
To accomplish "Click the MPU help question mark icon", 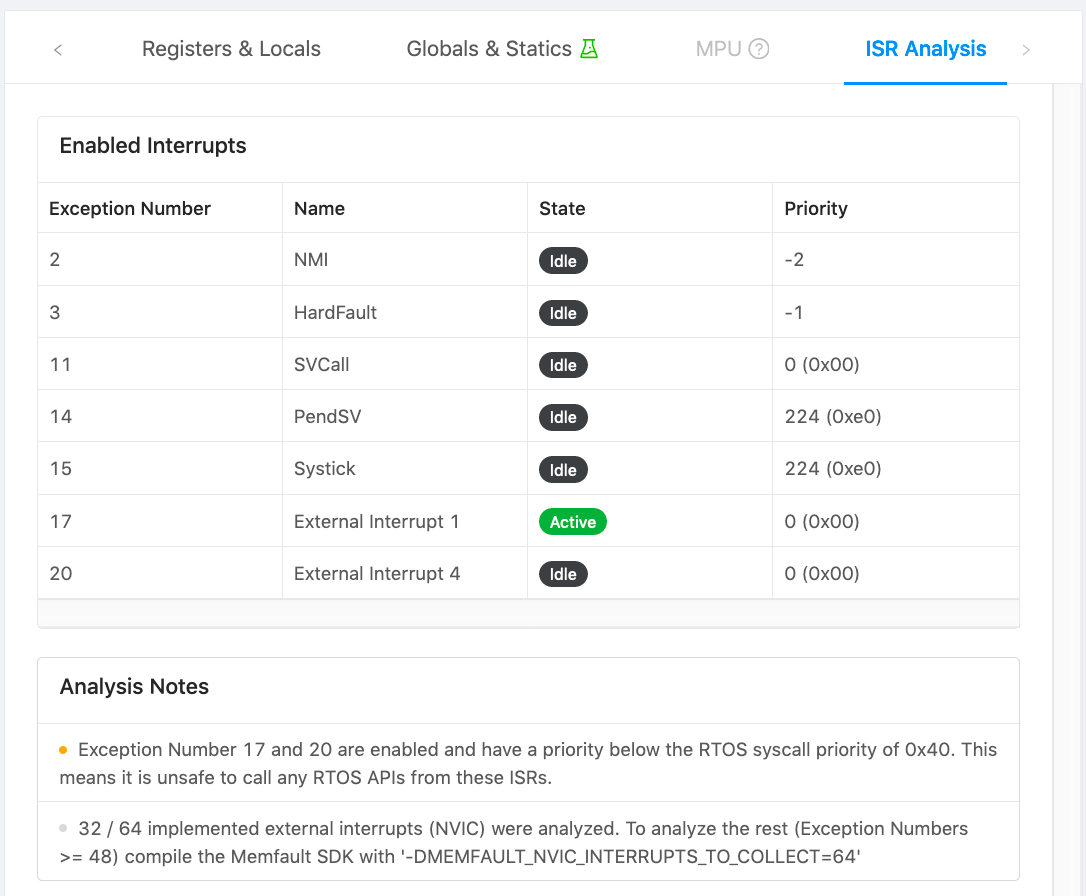I will click(759, 49).
